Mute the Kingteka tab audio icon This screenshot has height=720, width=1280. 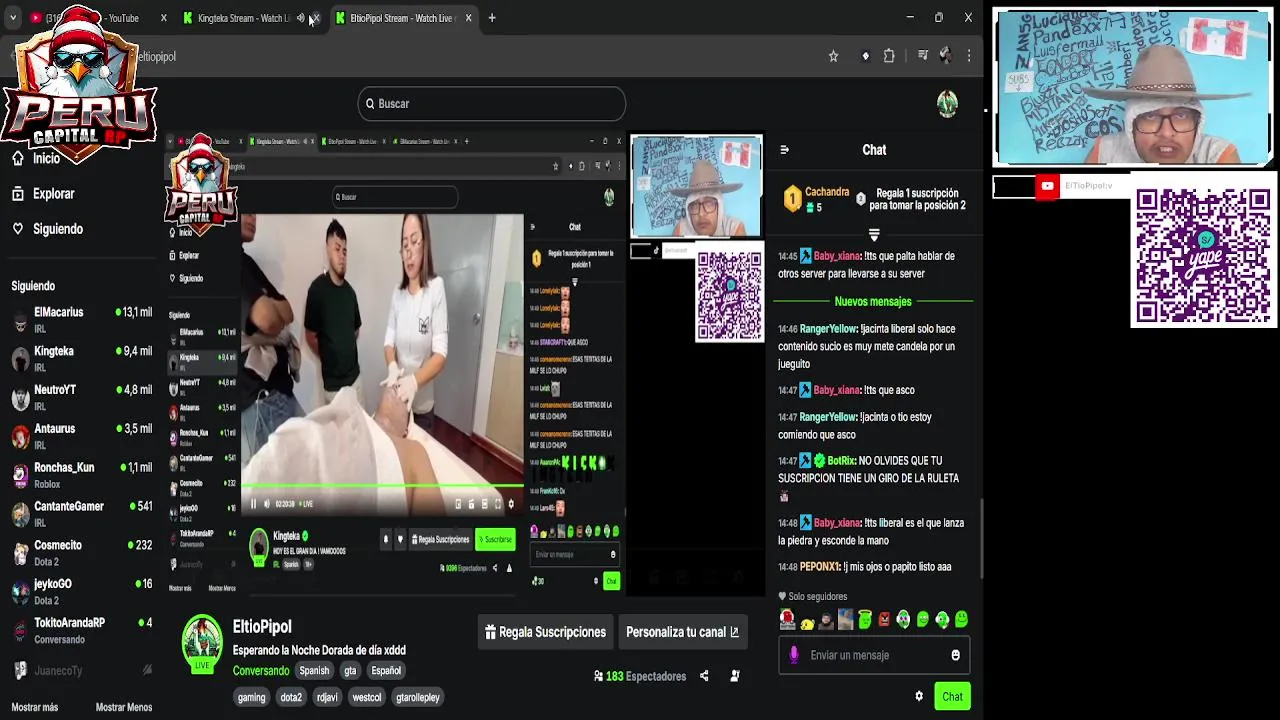coord(300,18)
